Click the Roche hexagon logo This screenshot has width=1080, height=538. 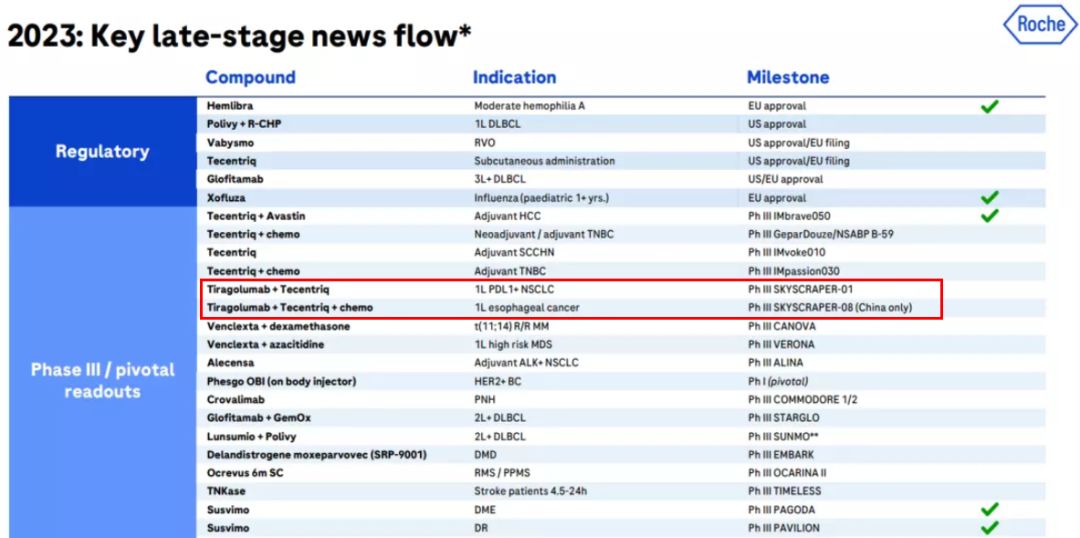coord(1040,25)
